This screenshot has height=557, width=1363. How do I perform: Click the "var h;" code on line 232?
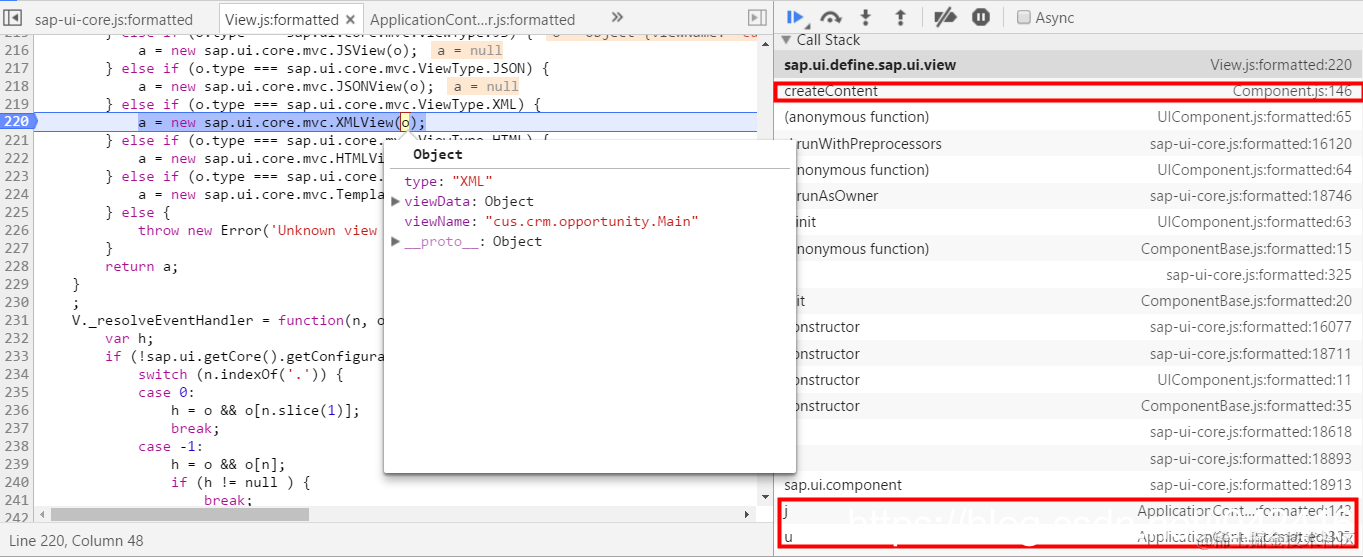(x=129, y=338)
